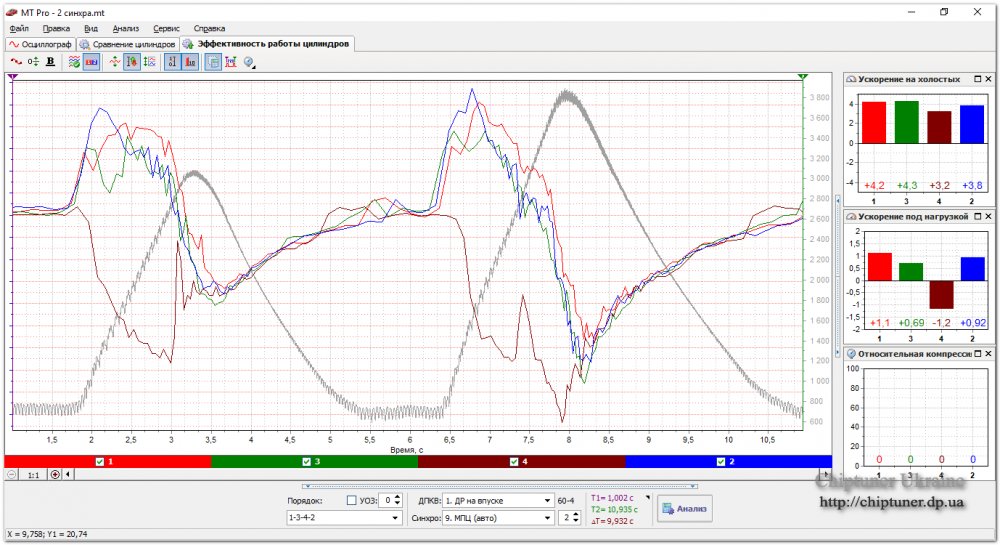Toggle the red bar chart toolbar icon
The image size is (1000, 545).
[x=190, y=62]
